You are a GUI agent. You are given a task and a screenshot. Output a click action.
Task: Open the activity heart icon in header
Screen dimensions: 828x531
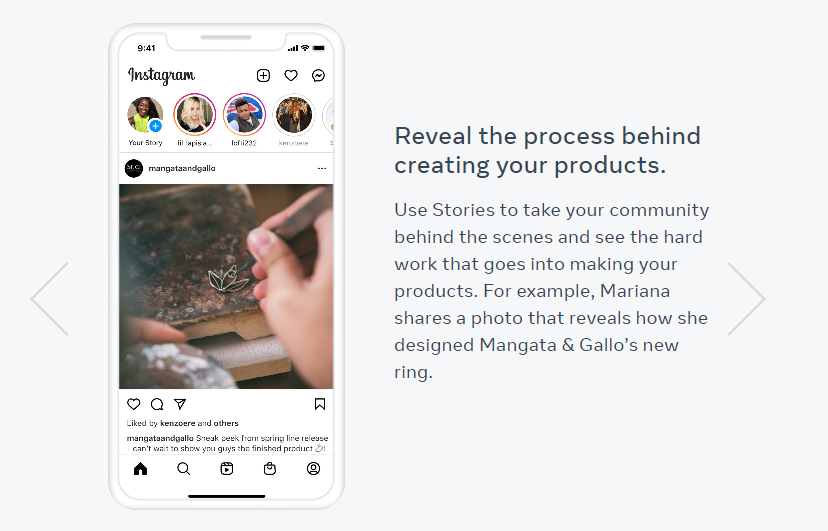(291, 75)
